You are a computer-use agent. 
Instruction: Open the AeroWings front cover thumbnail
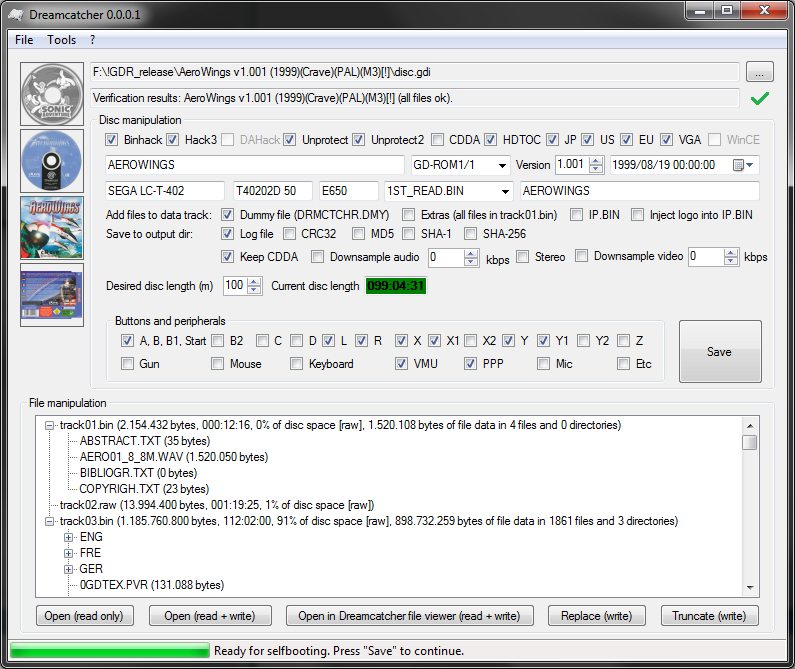coord(52,228)
